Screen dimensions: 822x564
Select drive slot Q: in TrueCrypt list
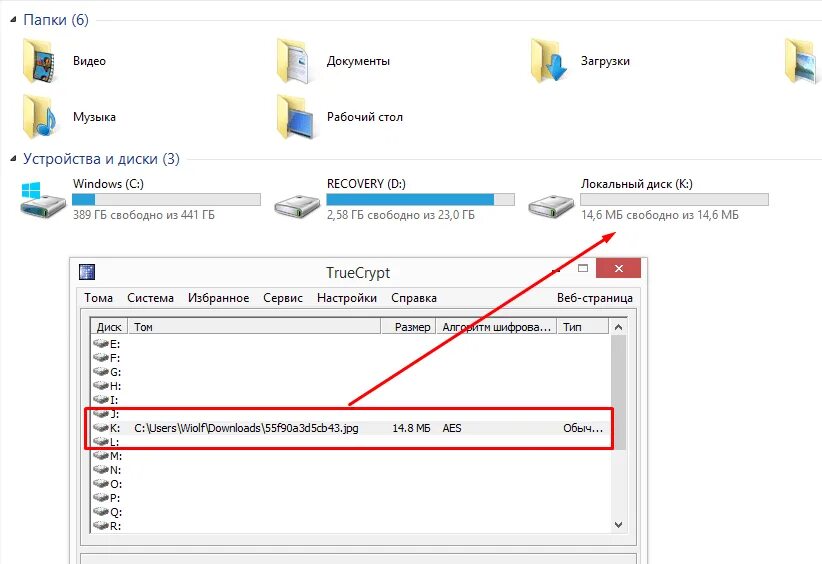click(x=107, y=512)
